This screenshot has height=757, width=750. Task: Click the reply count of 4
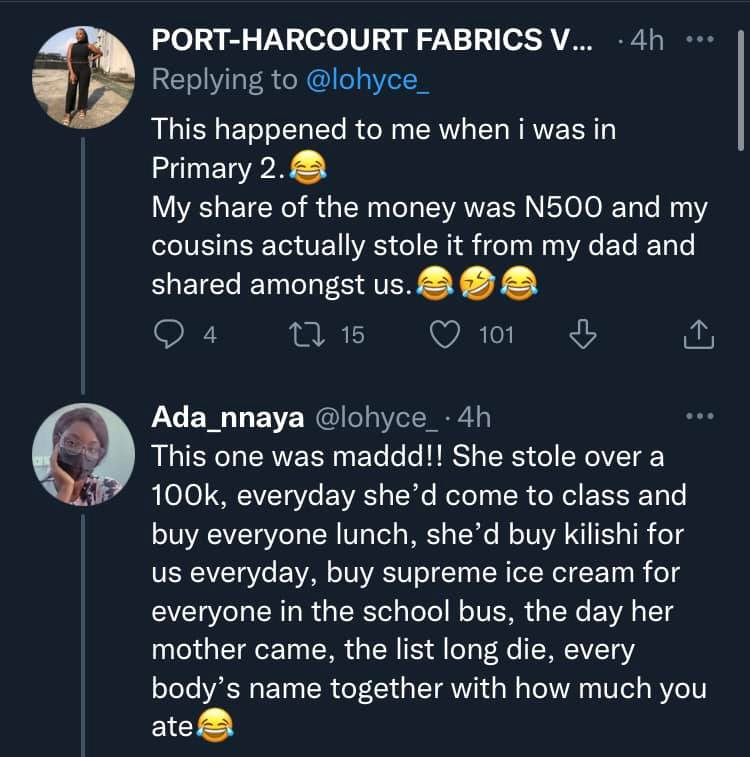(x=209, y=335)
